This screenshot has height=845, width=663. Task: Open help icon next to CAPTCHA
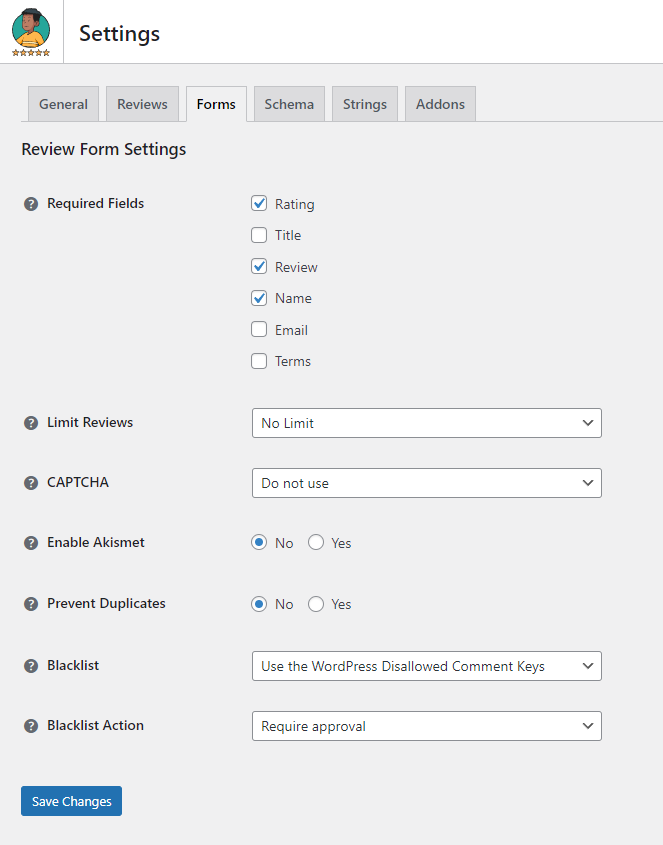pos(31,483)
